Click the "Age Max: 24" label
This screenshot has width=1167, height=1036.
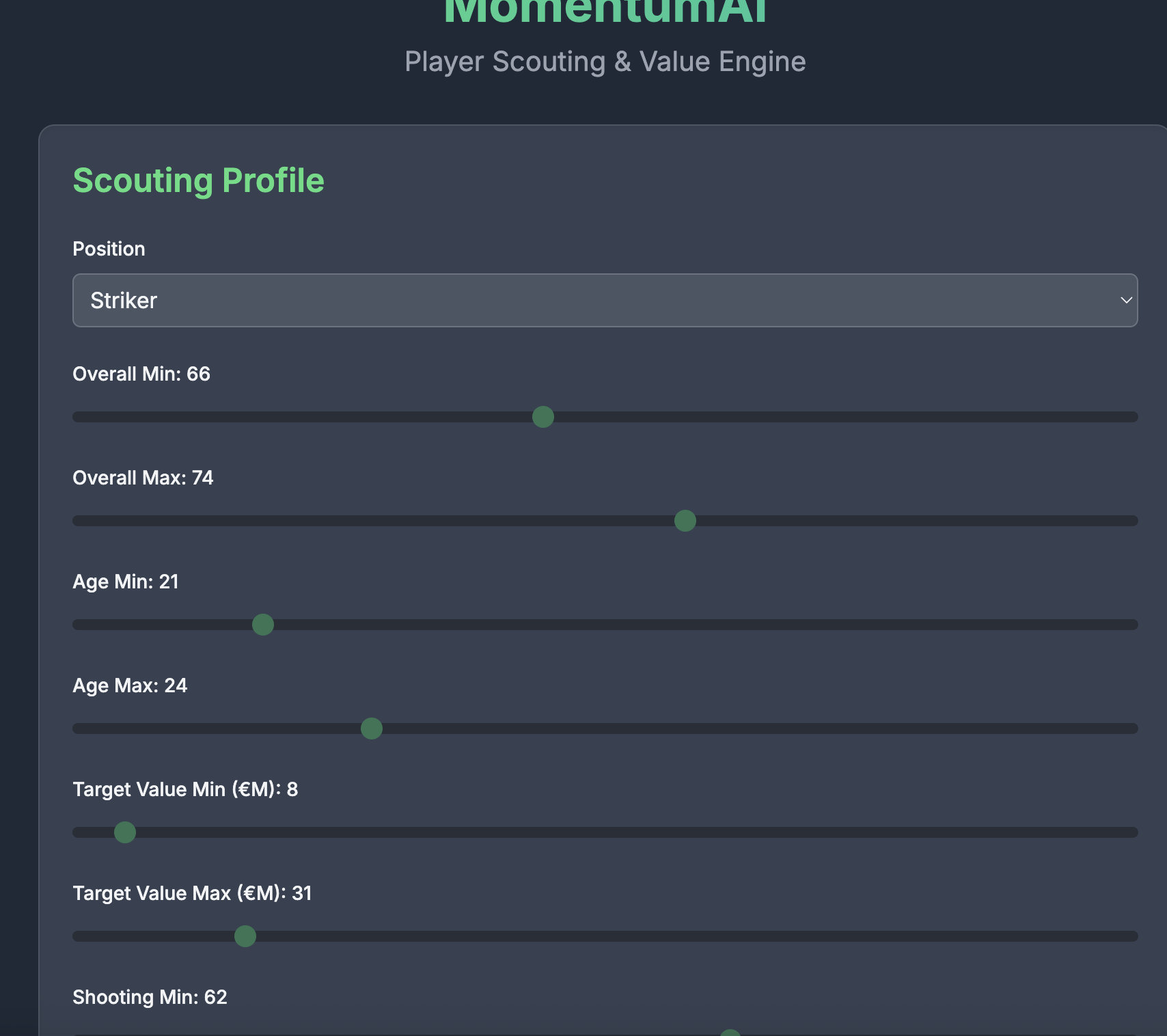(130, 686)
